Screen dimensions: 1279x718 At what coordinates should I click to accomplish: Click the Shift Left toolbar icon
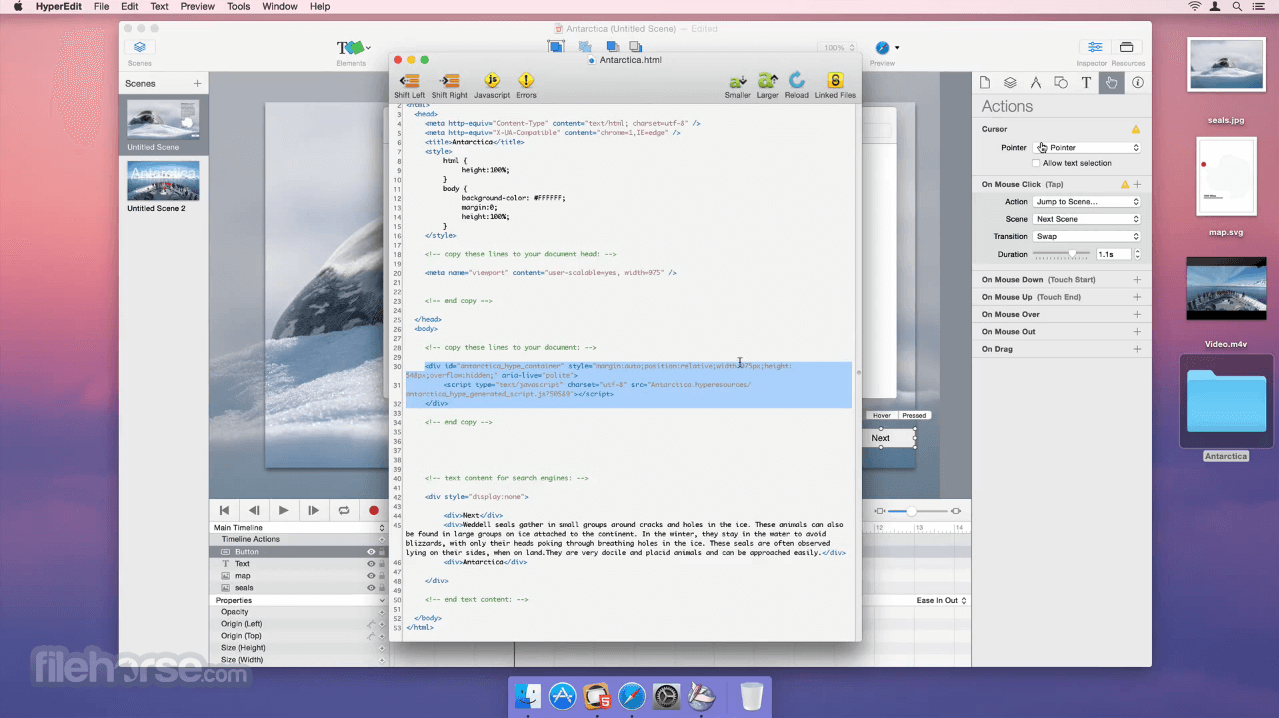409,81
